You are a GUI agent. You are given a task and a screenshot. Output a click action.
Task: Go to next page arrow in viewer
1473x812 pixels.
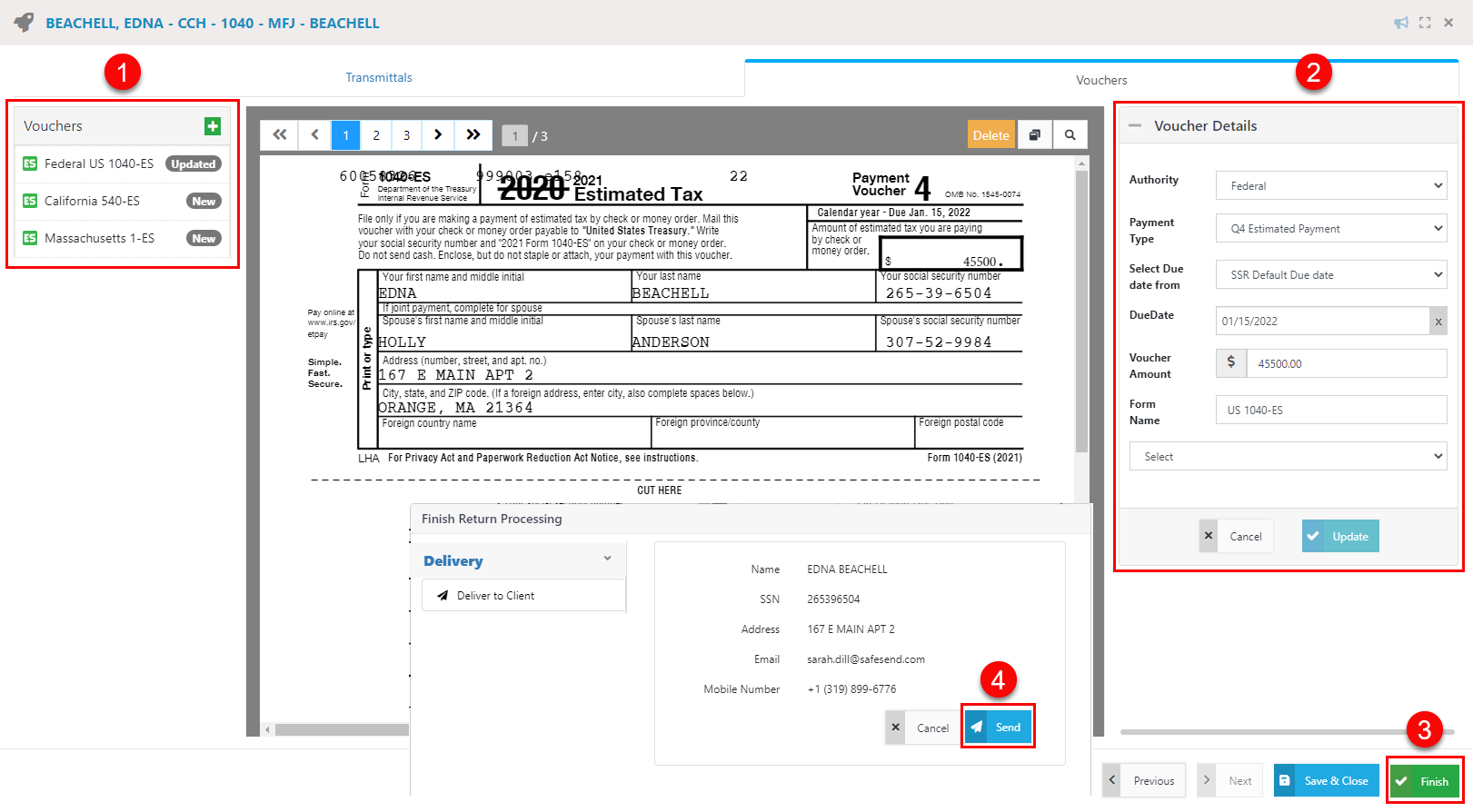coord(438,135)
